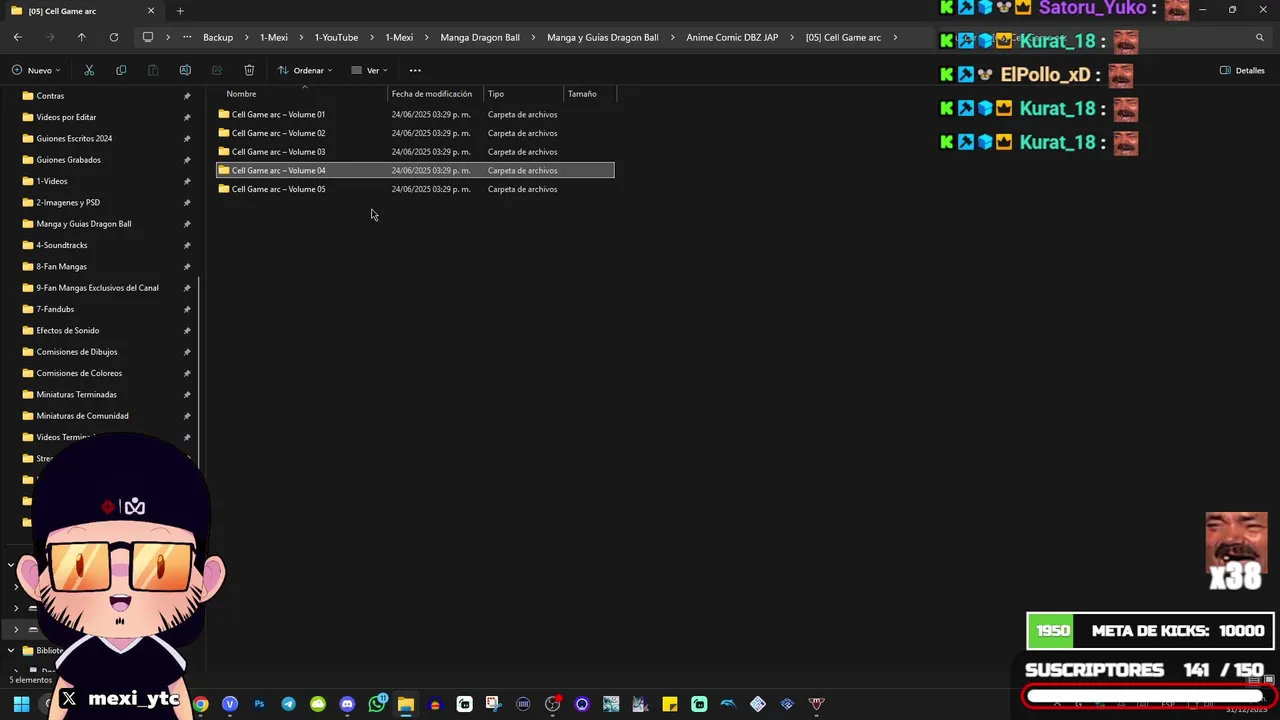This screenshot has width=1280, height=720.
Task: Expand chevron after [05] Cell Game arc
Action: tap(895, 38)
